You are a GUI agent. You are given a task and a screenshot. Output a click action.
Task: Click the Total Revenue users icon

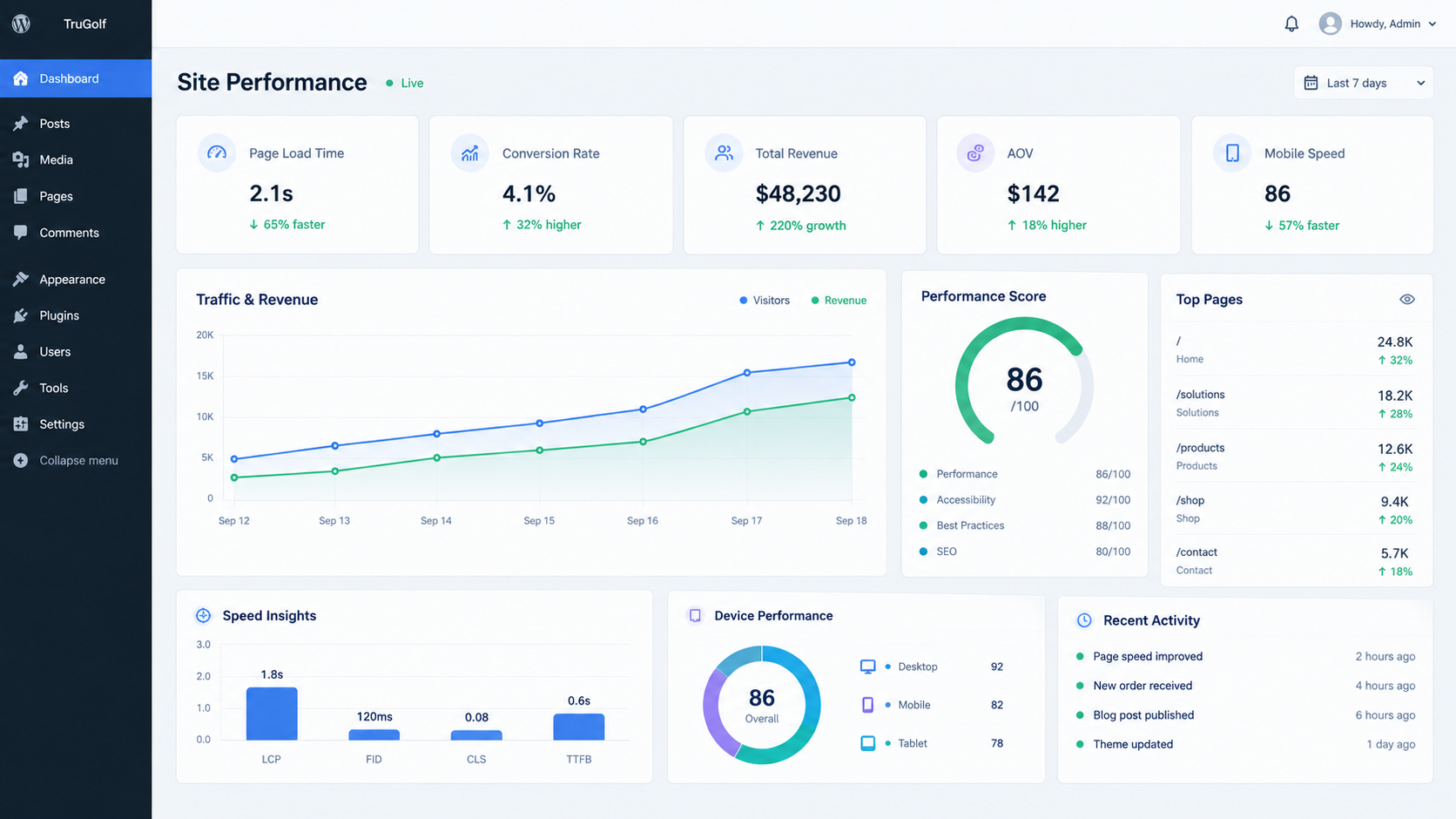tap(724, 153)
